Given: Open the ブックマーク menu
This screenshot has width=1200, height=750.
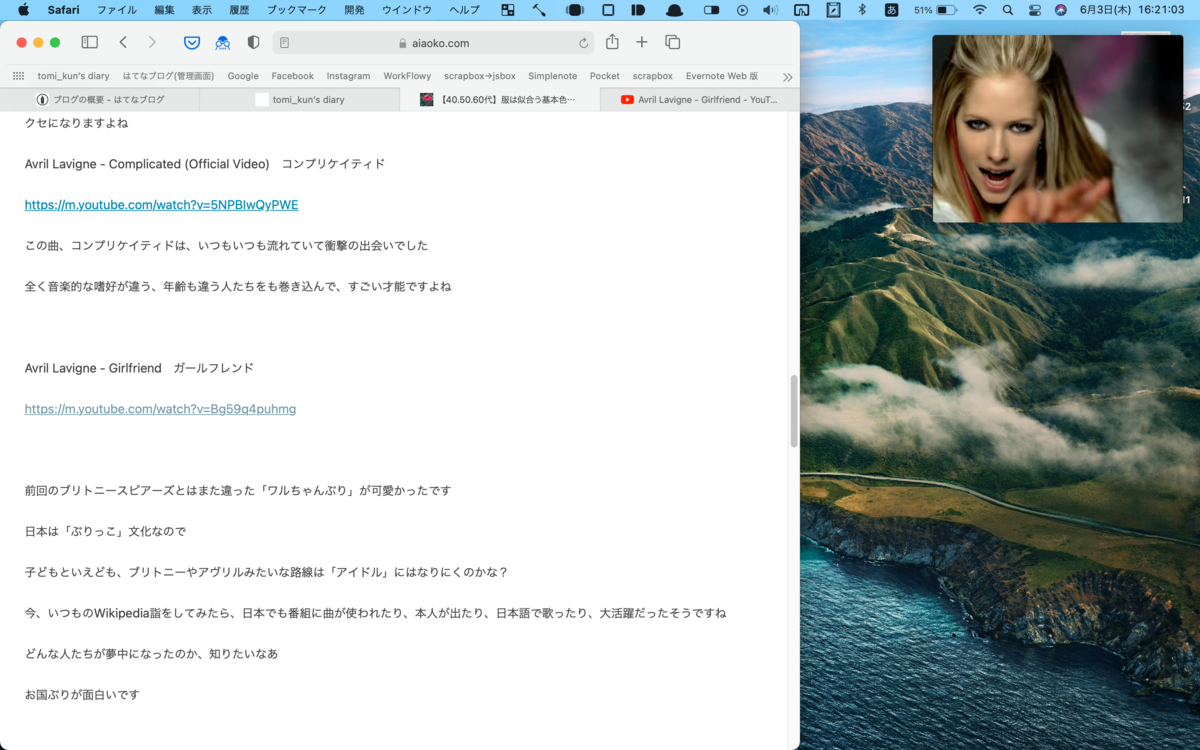Looking at the screenshot, I should [297, 10].
